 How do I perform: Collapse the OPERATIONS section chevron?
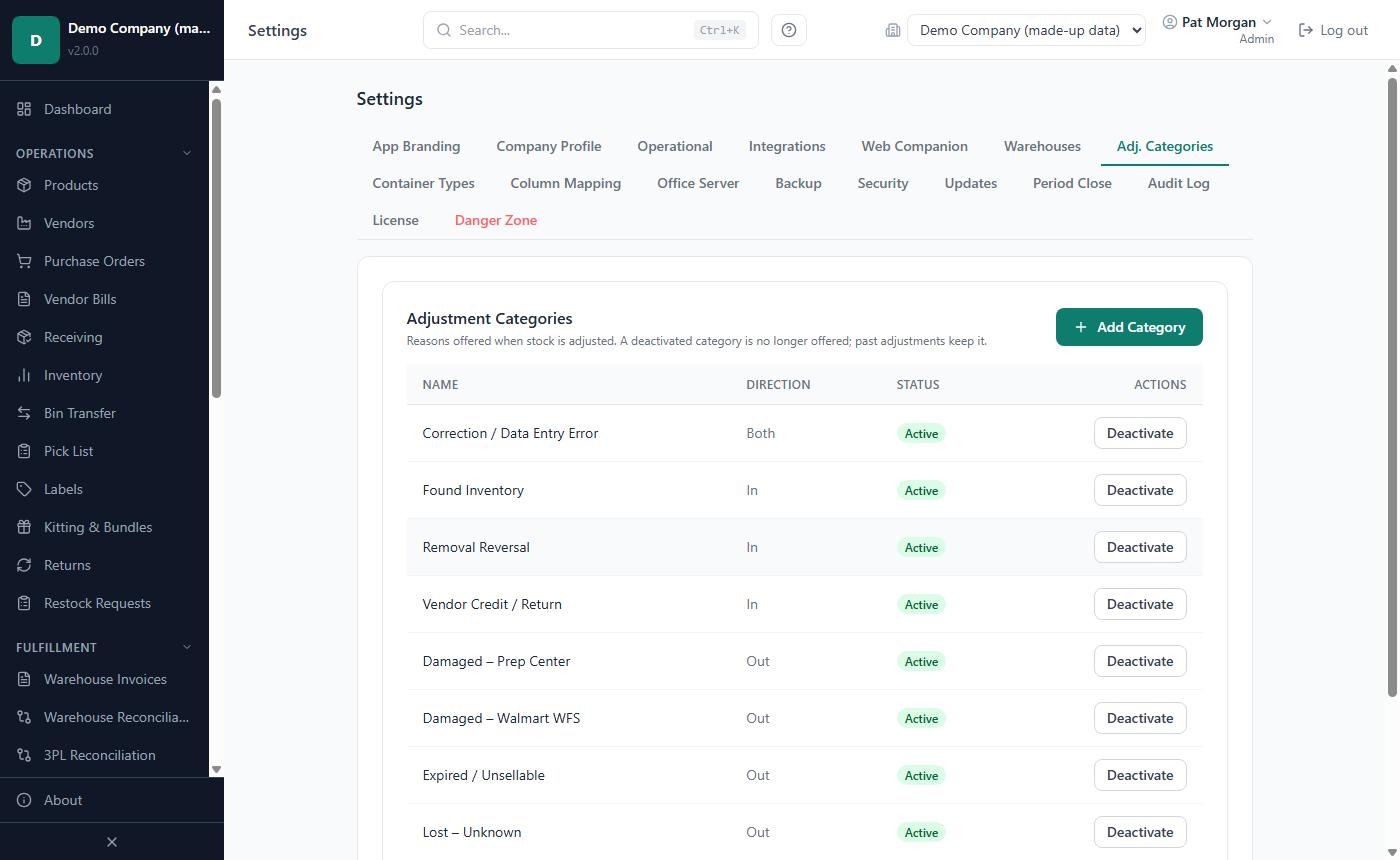[186, 153]
